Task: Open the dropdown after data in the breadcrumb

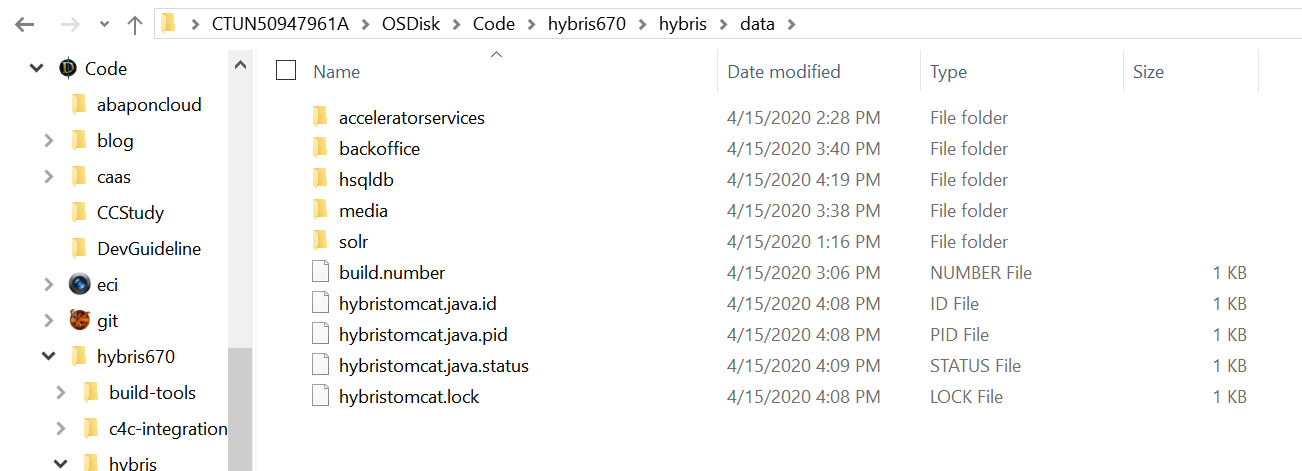Action: [793, 24]
